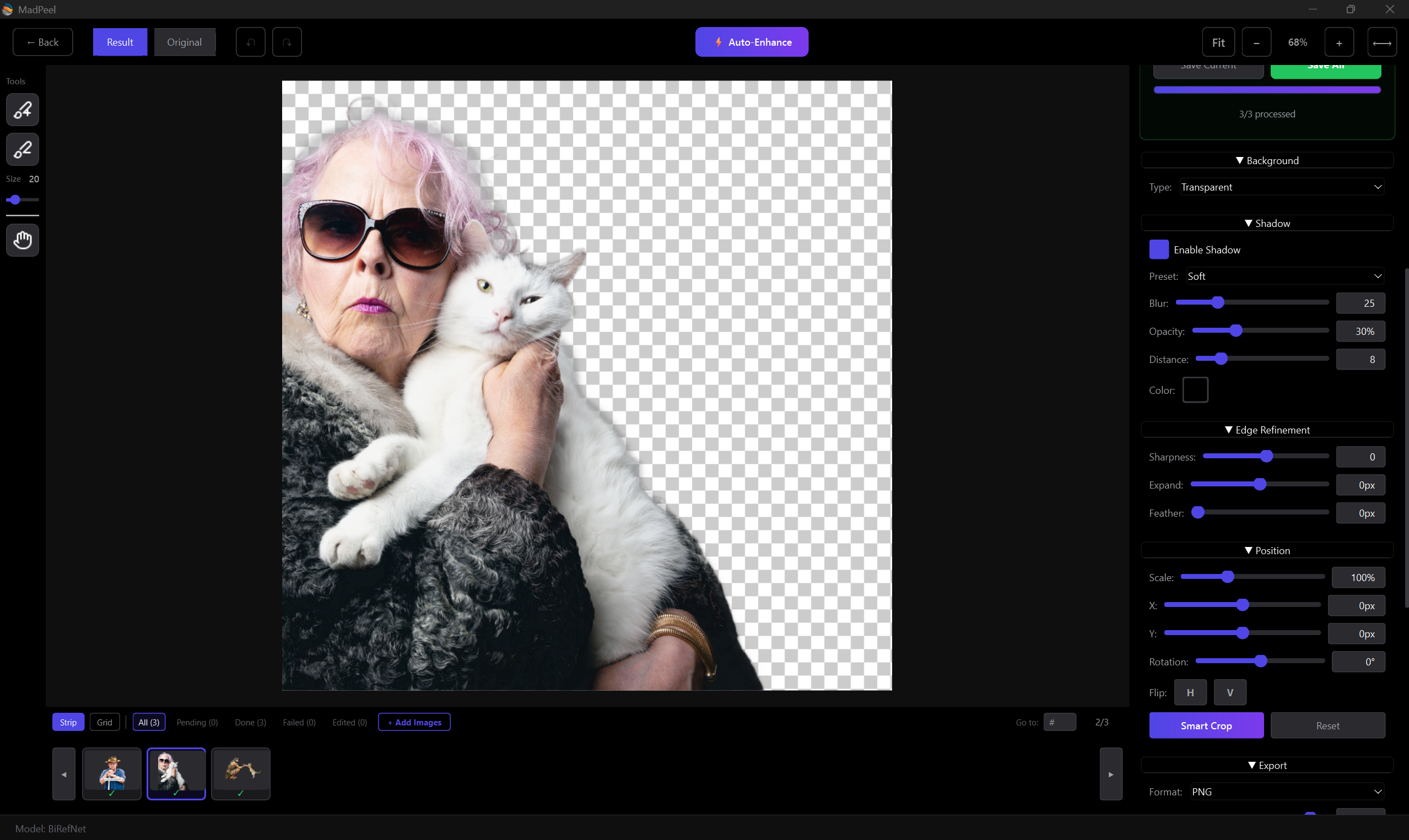
Task: Click the fit-width arrow icon
Action: click(x=1383, y=42)
